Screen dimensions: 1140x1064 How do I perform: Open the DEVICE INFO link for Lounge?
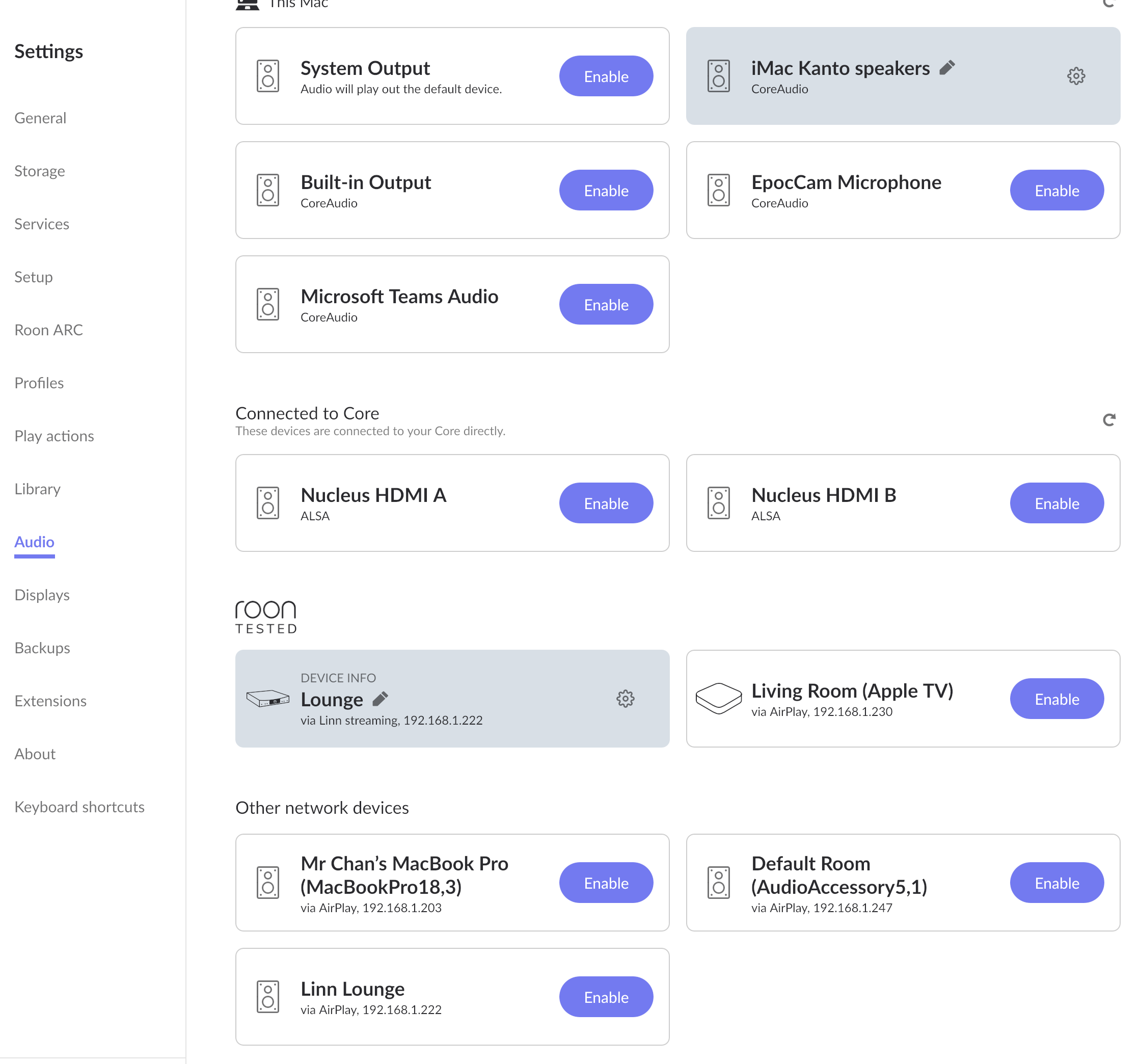338,678
